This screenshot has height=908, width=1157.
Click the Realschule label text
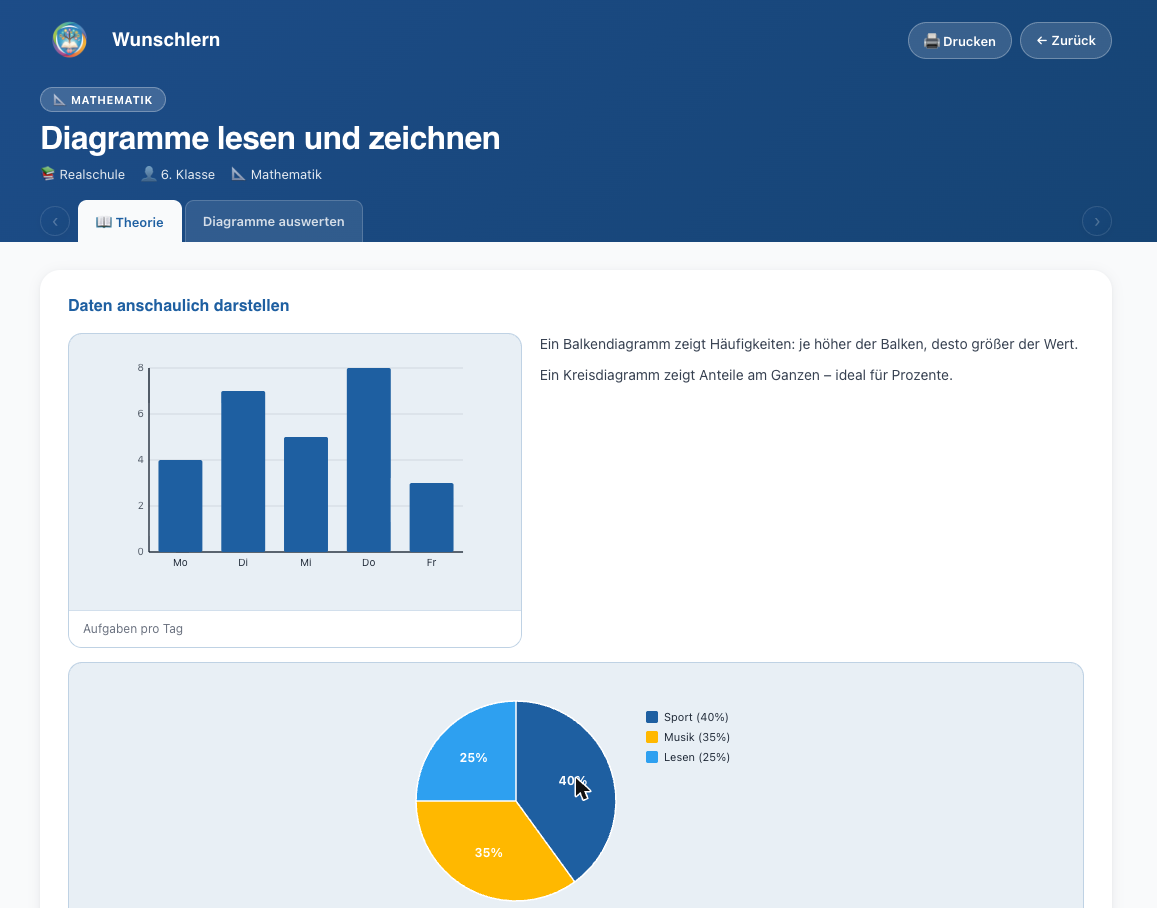point(92,174)
